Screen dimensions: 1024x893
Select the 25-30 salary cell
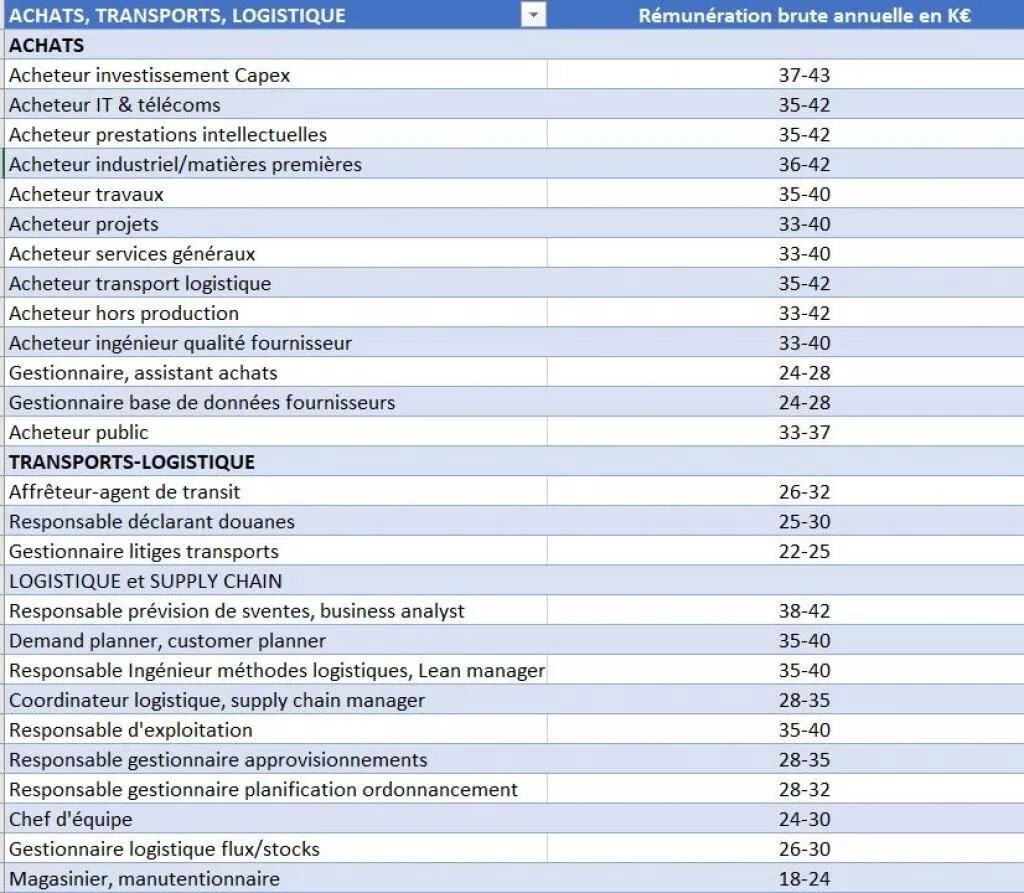(786, 521)
